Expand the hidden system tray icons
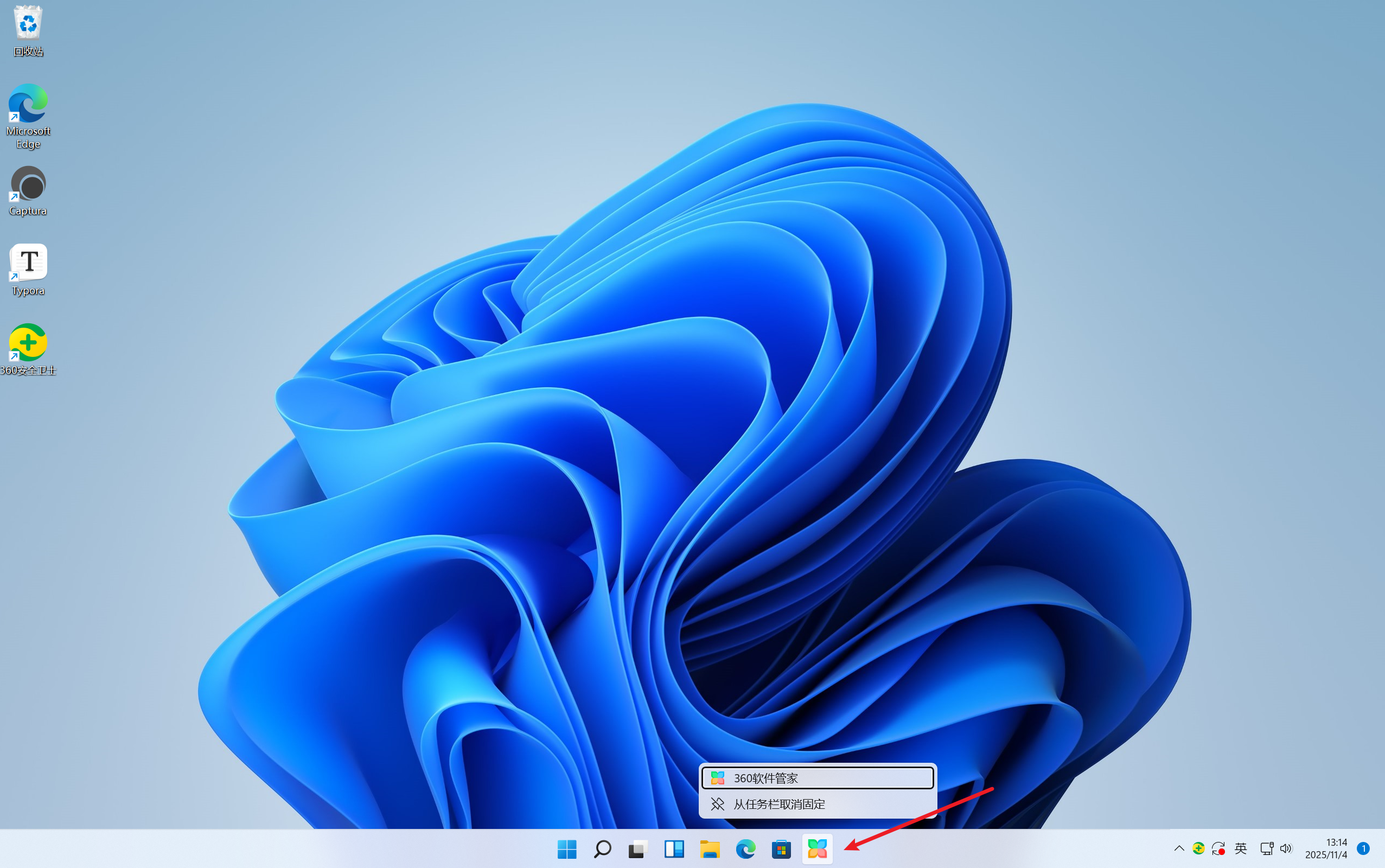 coord(1178,848)
